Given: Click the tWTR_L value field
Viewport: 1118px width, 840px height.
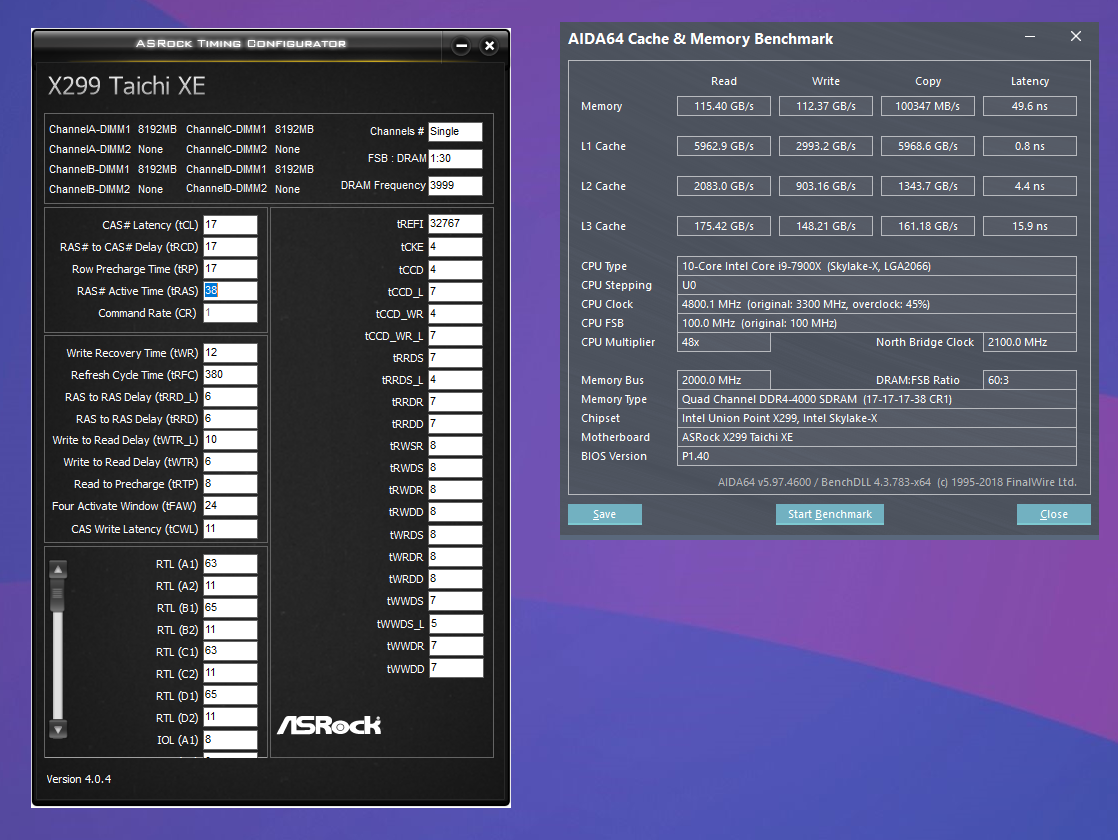Looking at the screenshot, I should 230,440.
